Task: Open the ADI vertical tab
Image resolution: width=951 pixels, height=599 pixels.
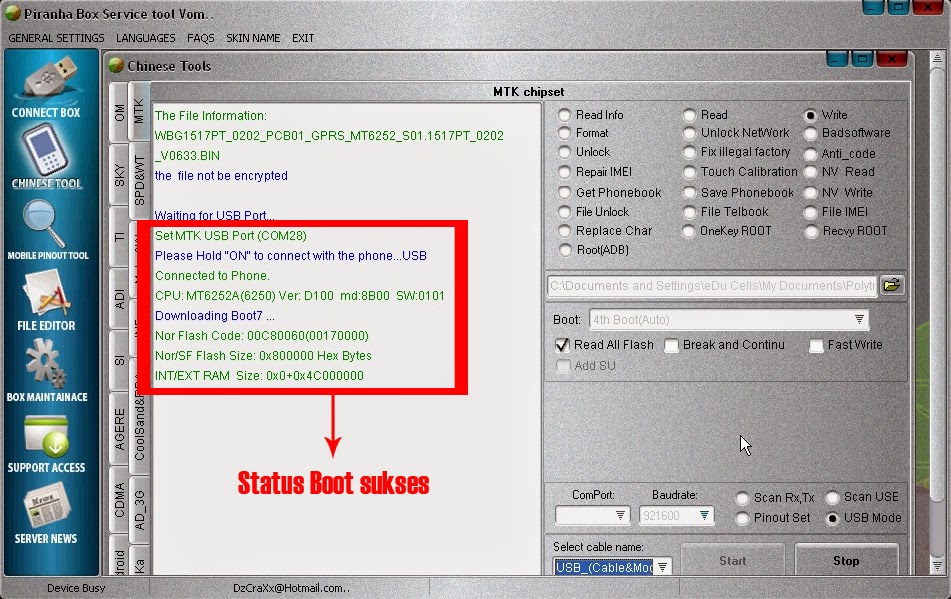Action: 119,299
